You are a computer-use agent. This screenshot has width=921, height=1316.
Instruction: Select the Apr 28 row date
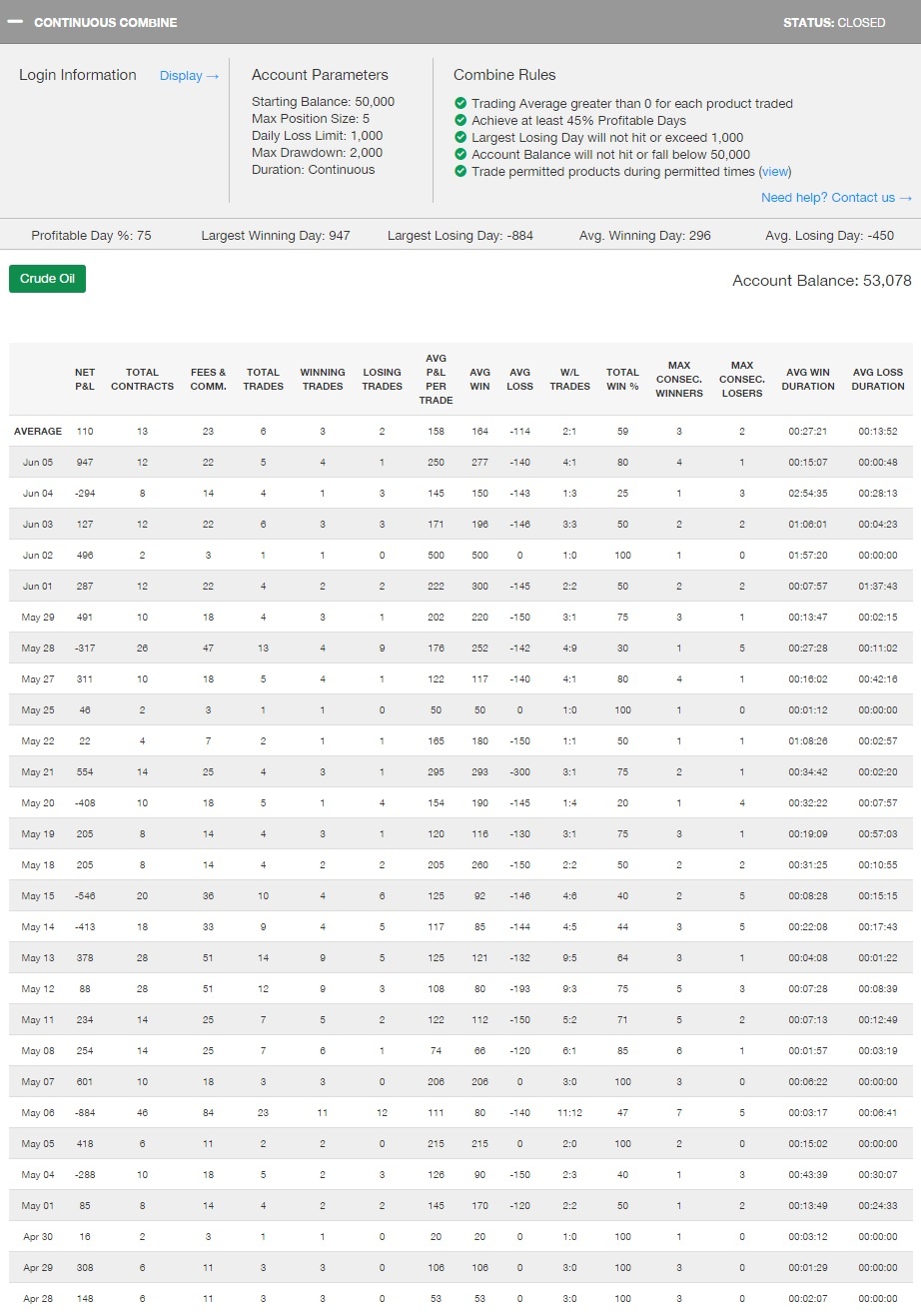point(38,1299)
